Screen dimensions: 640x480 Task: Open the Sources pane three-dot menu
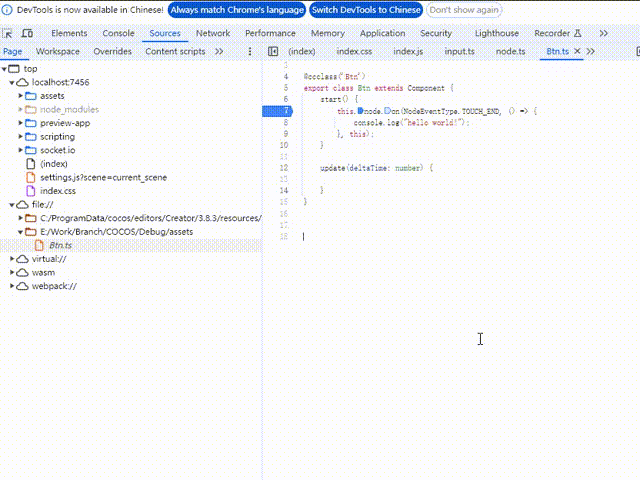click(250, 51)
